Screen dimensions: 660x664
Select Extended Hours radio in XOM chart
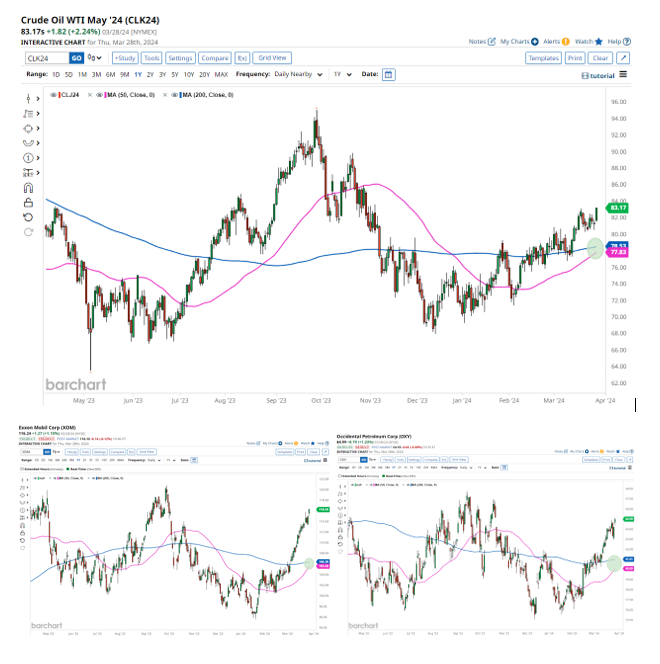[x=22, y=469]
